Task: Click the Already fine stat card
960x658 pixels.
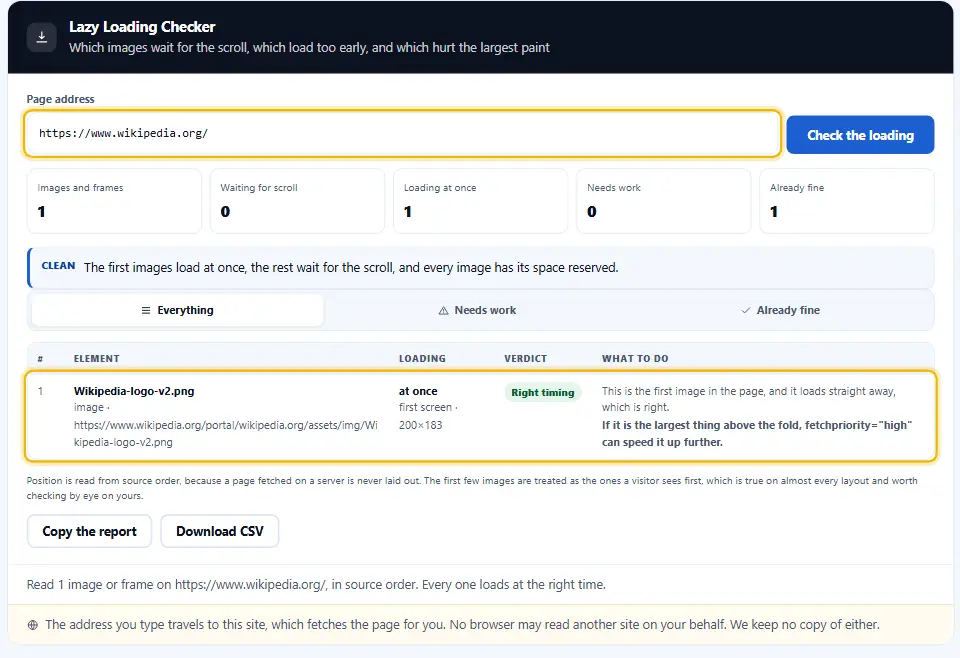Action: [847, 201]
